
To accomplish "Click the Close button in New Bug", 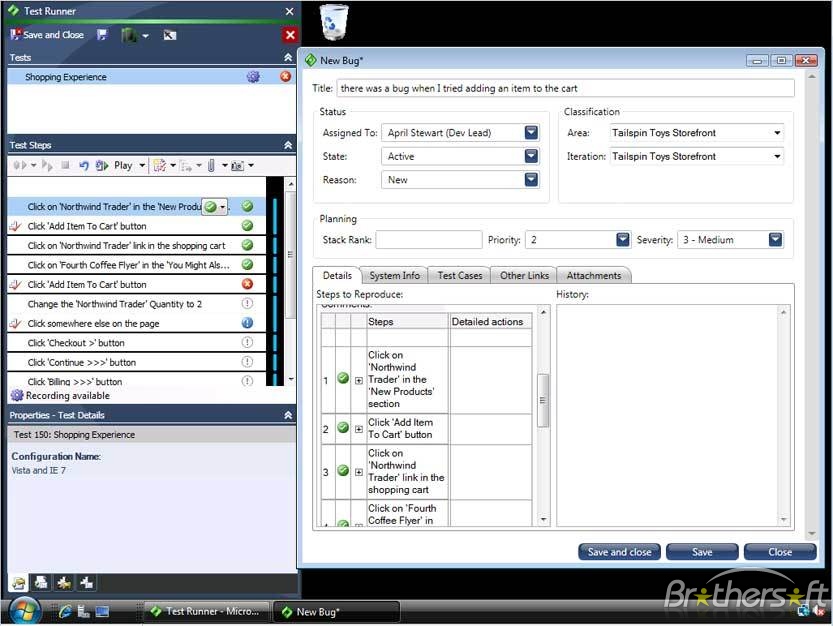I will [x=779, y=552].
